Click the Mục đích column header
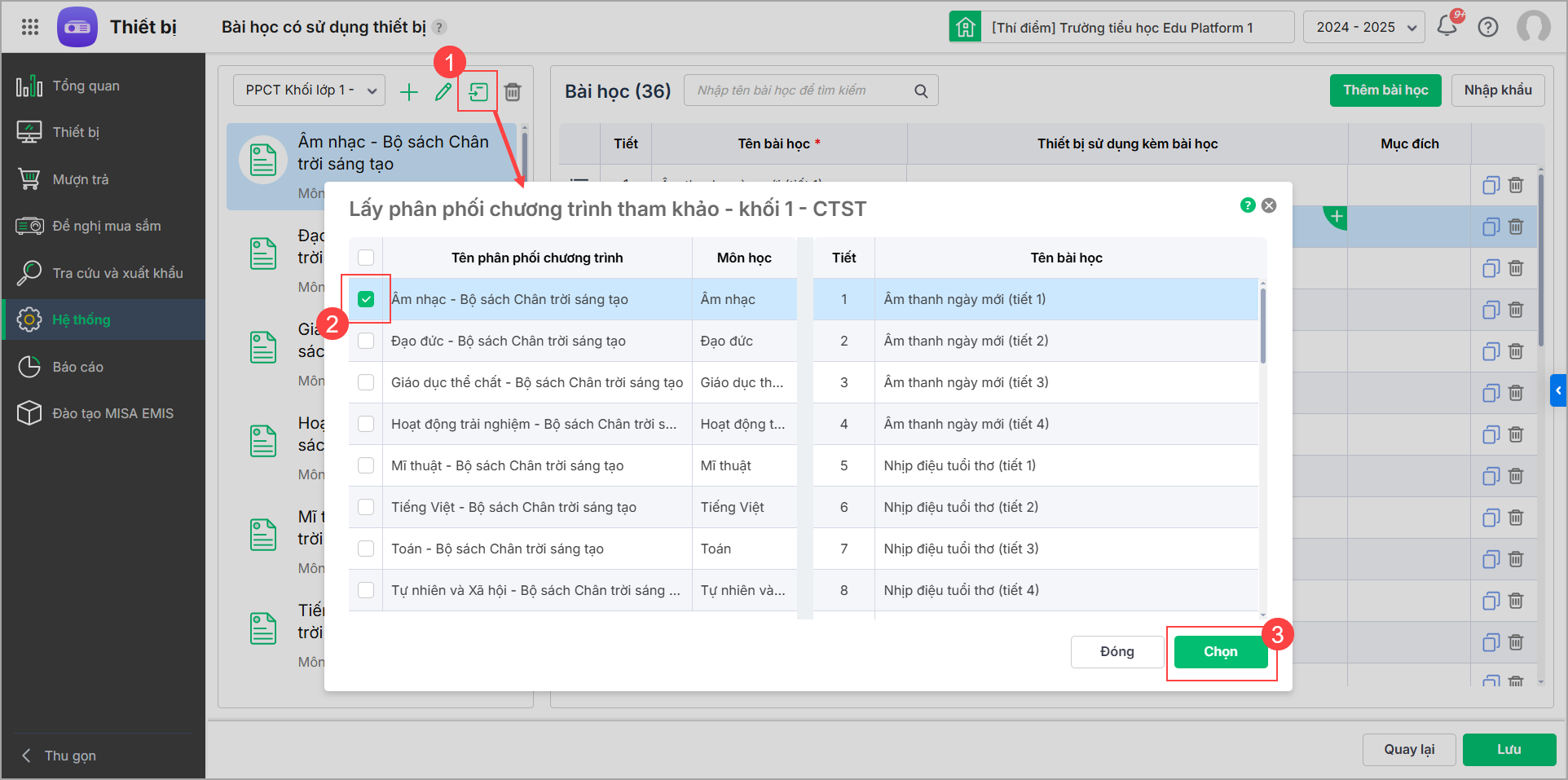Viewport: 1568px width, 780px height. (1409, 143)
